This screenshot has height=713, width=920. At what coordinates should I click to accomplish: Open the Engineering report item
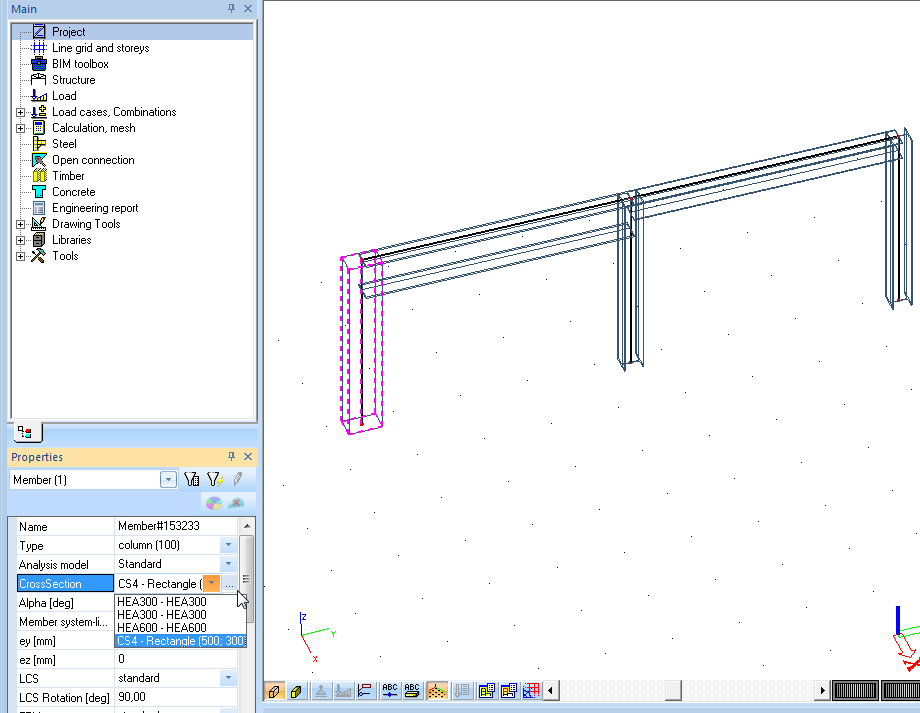pos(95,208)
